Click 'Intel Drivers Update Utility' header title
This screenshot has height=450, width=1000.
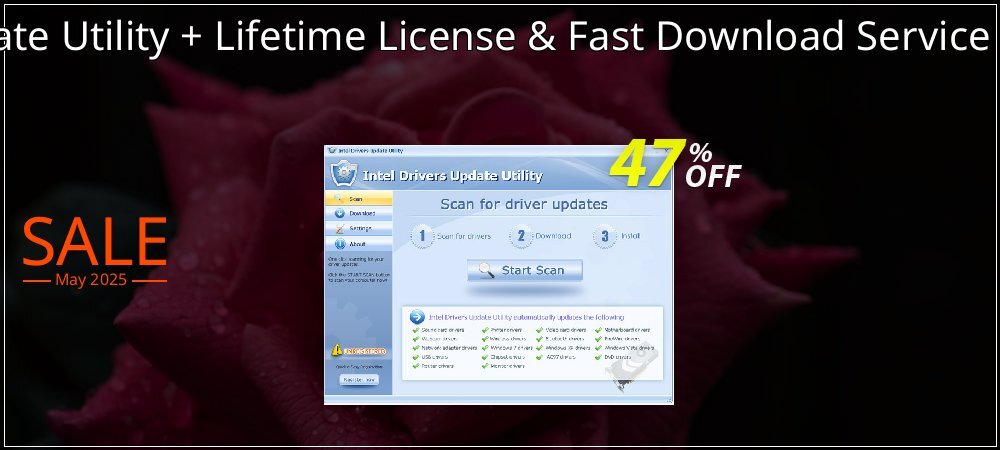[452, 176]
